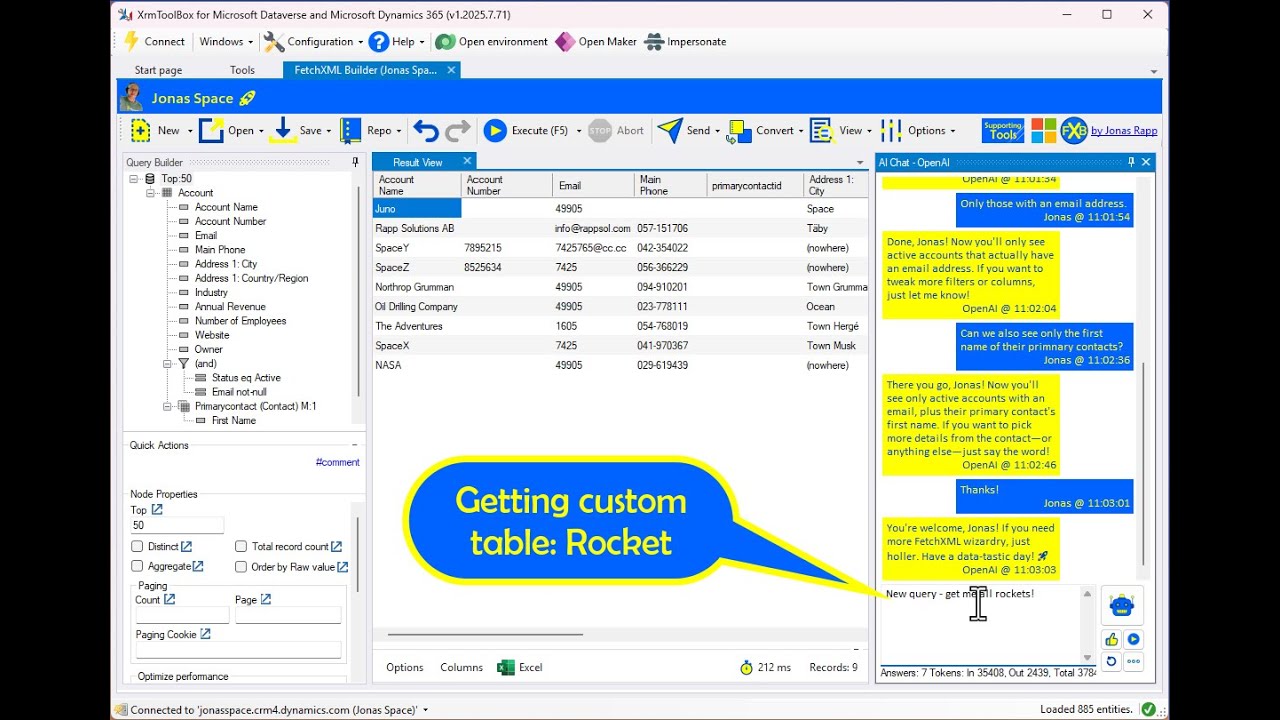Click the New query icon
Viewport: 1280px width, 720px height.
click(x=140, y=130)
